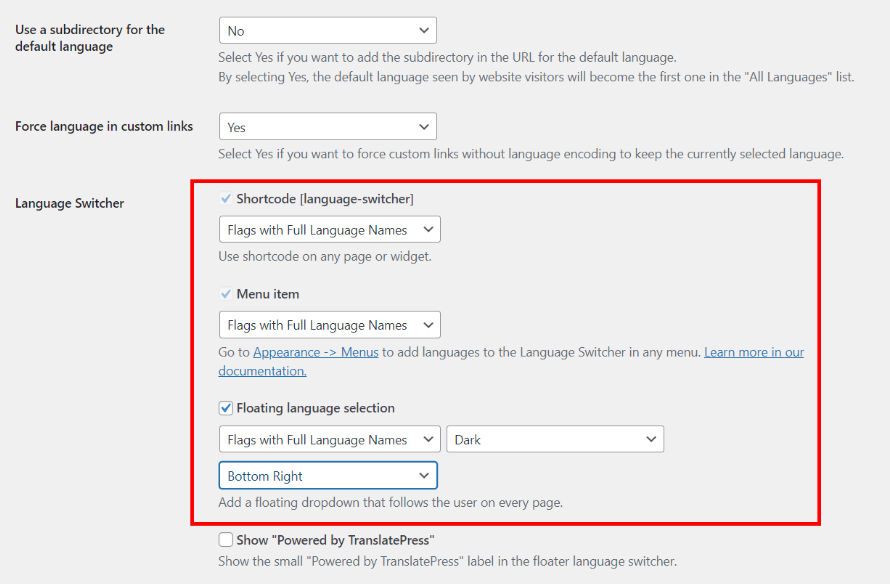The height and width of the screenshot is (584, 890).
Task: Open the Appearance -> Menus link
Action: coord(316,352)
